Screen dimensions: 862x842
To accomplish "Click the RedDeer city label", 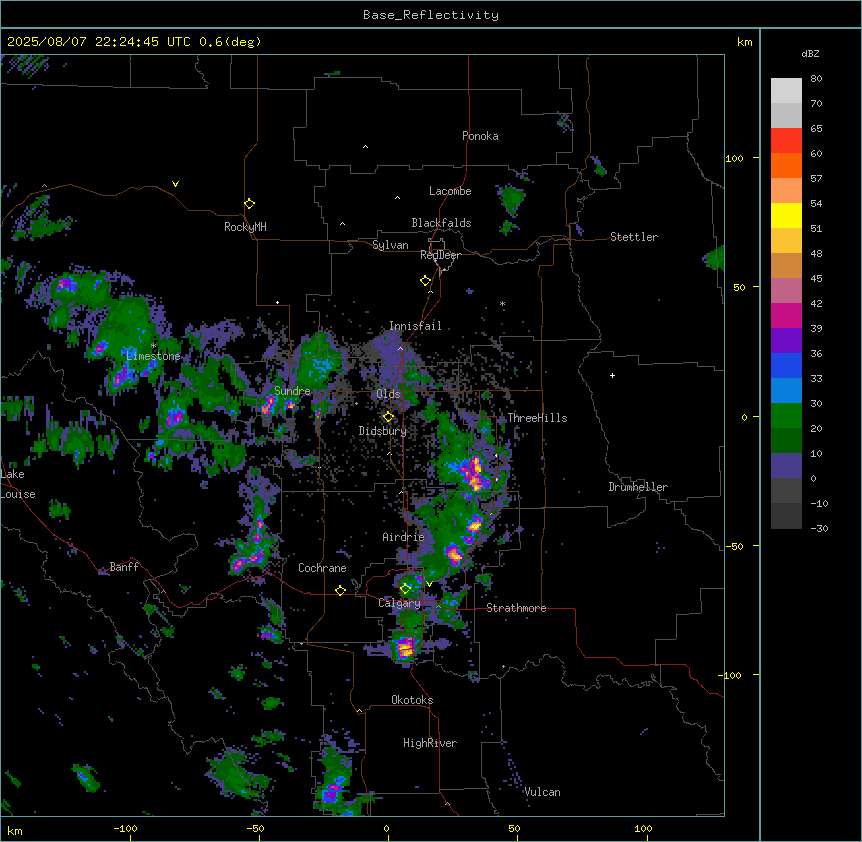I will [440, 255].
